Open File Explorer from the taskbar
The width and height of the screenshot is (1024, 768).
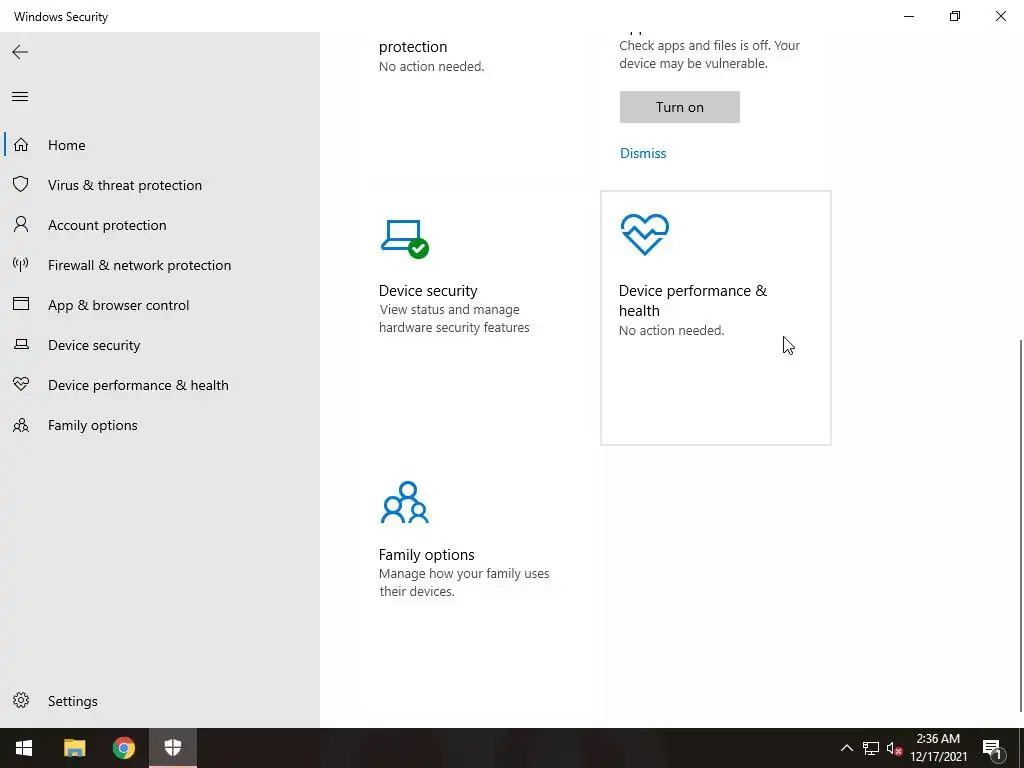point(74,748)
